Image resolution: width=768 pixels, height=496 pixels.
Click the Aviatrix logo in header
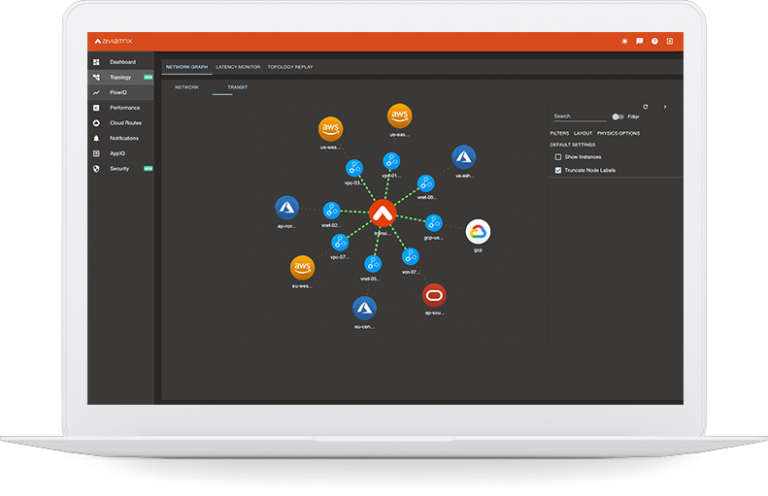(114, 41)
